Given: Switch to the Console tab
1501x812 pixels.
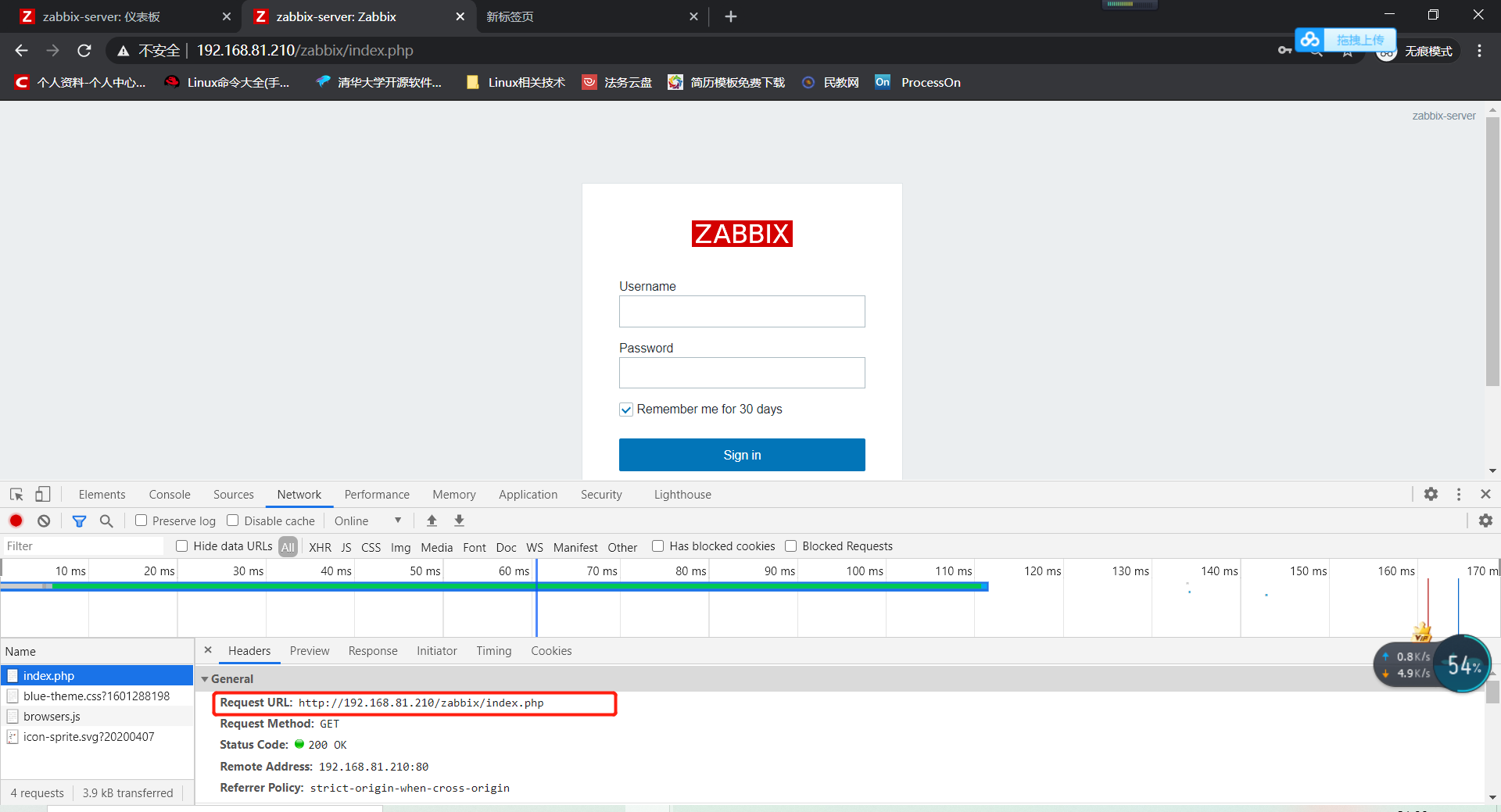Looking at the screenshot, I should (170, 495).
